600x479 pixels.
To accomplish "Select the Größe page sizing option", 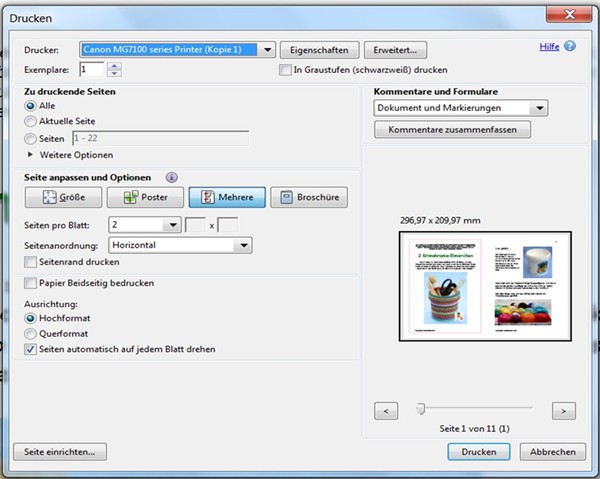I will point(62,198).
